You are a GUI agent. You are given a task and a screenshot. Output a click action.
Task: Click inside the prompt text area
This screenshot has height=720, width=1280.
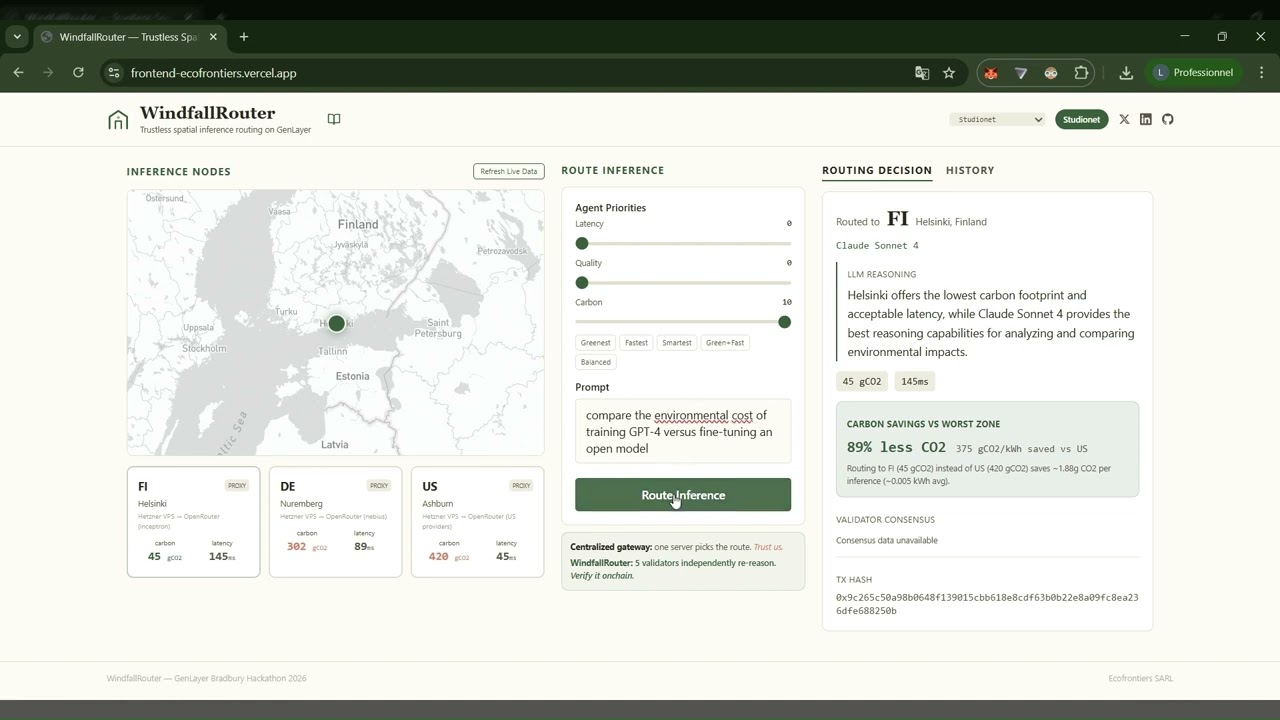point(682,431)
